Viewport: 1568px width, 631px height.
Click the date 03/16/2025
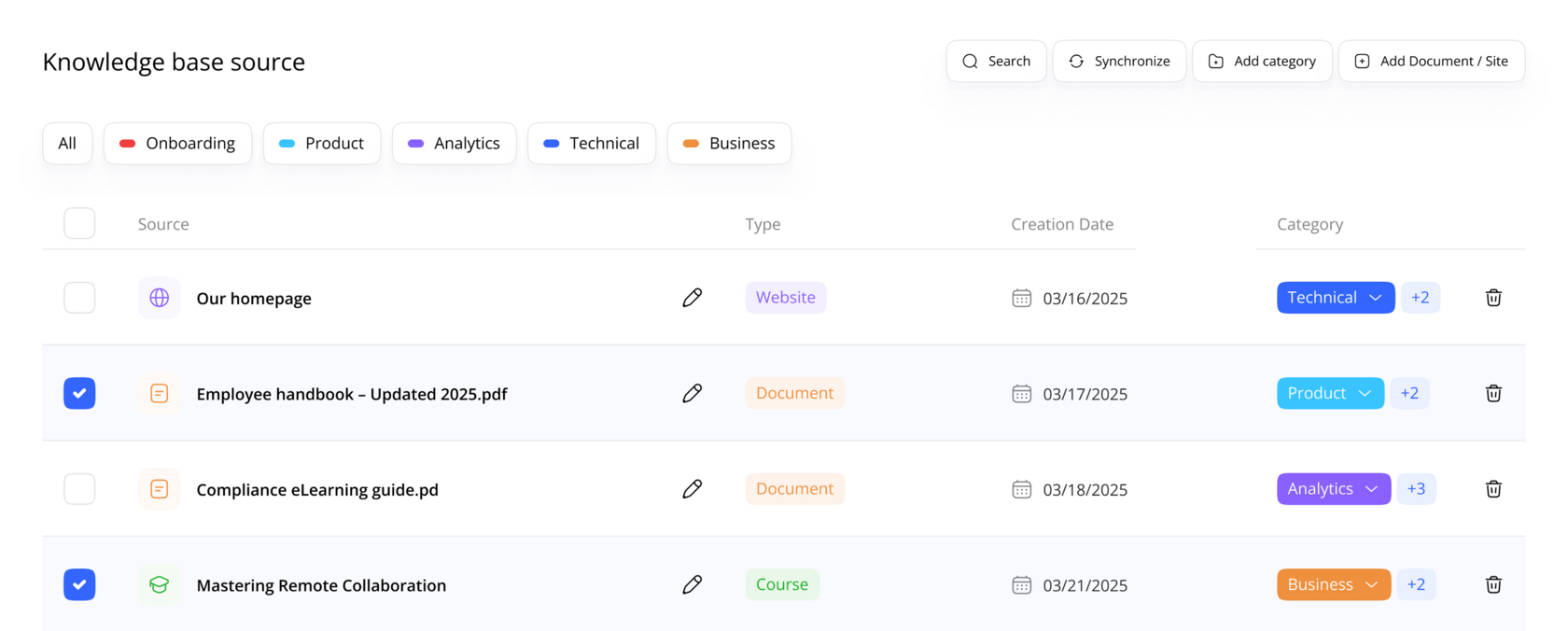click(1085, 299)
